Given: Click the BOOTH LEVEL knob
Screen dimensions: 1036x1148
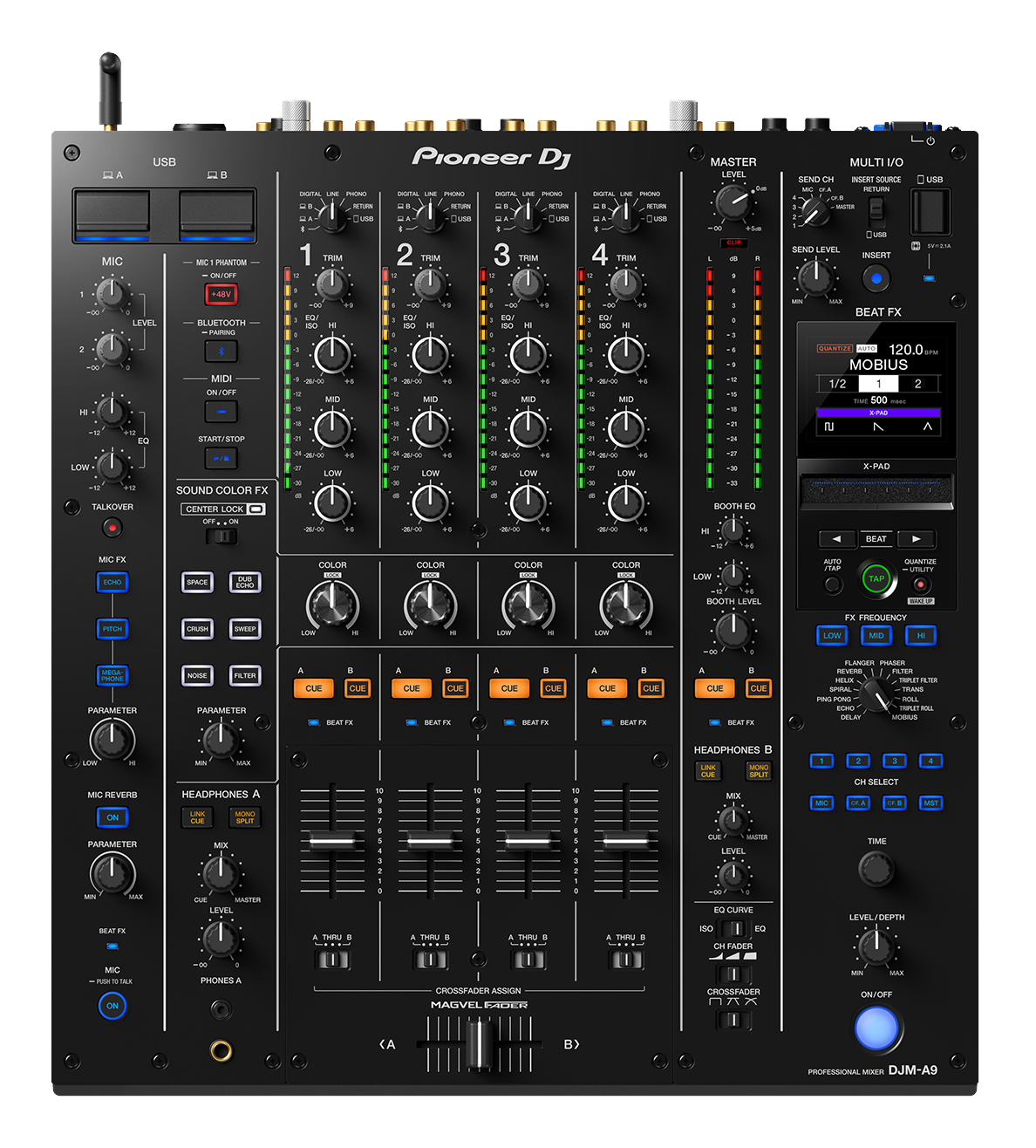Looking at the screenshot, I should click(x=733, y=629).
